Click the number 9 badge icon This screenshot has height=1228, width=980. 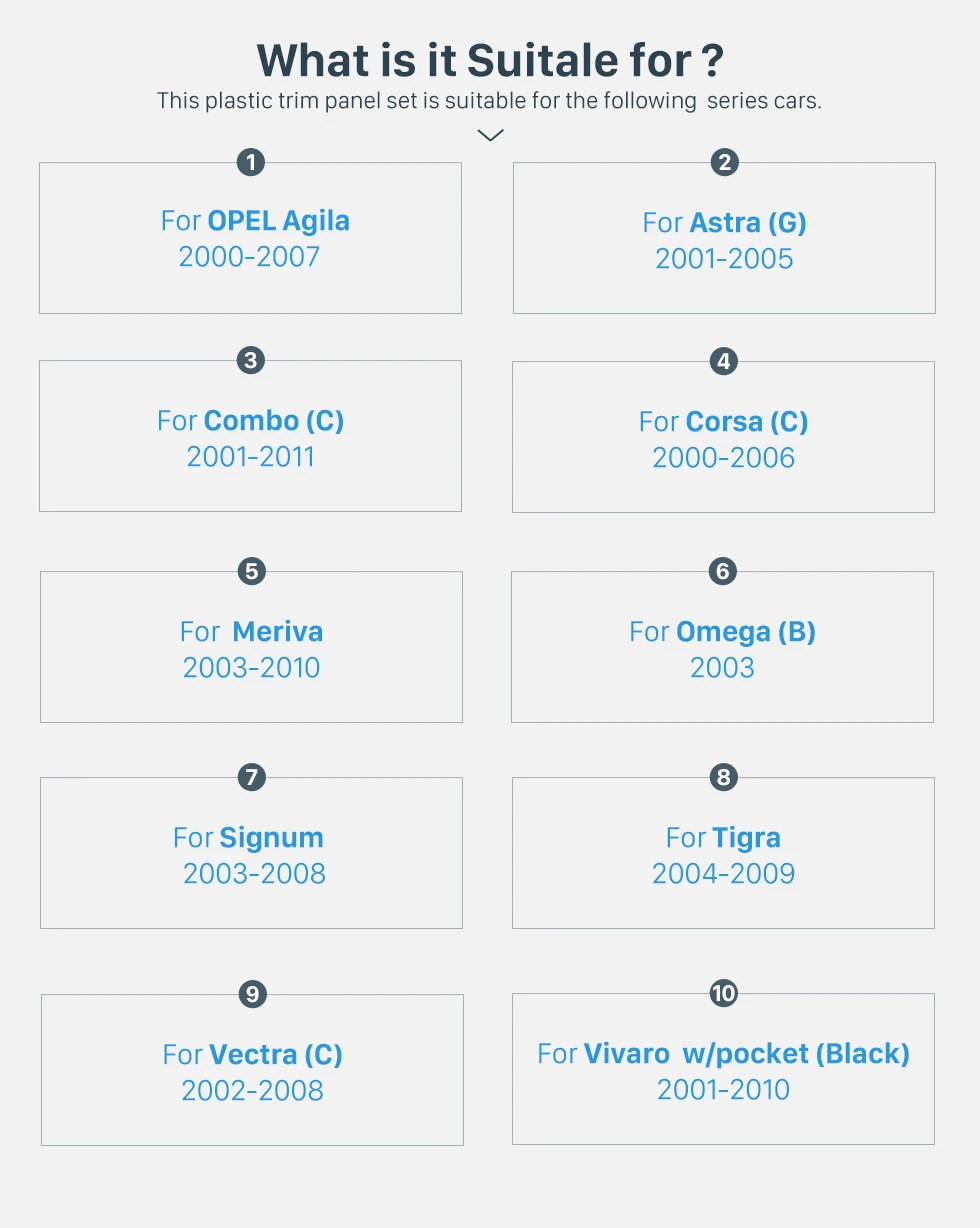tap(252, 994)
